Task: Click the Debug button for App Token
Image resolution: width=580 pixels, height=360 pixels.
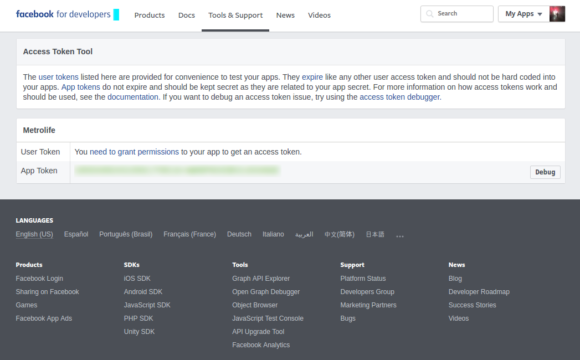Action: (545, 172)
